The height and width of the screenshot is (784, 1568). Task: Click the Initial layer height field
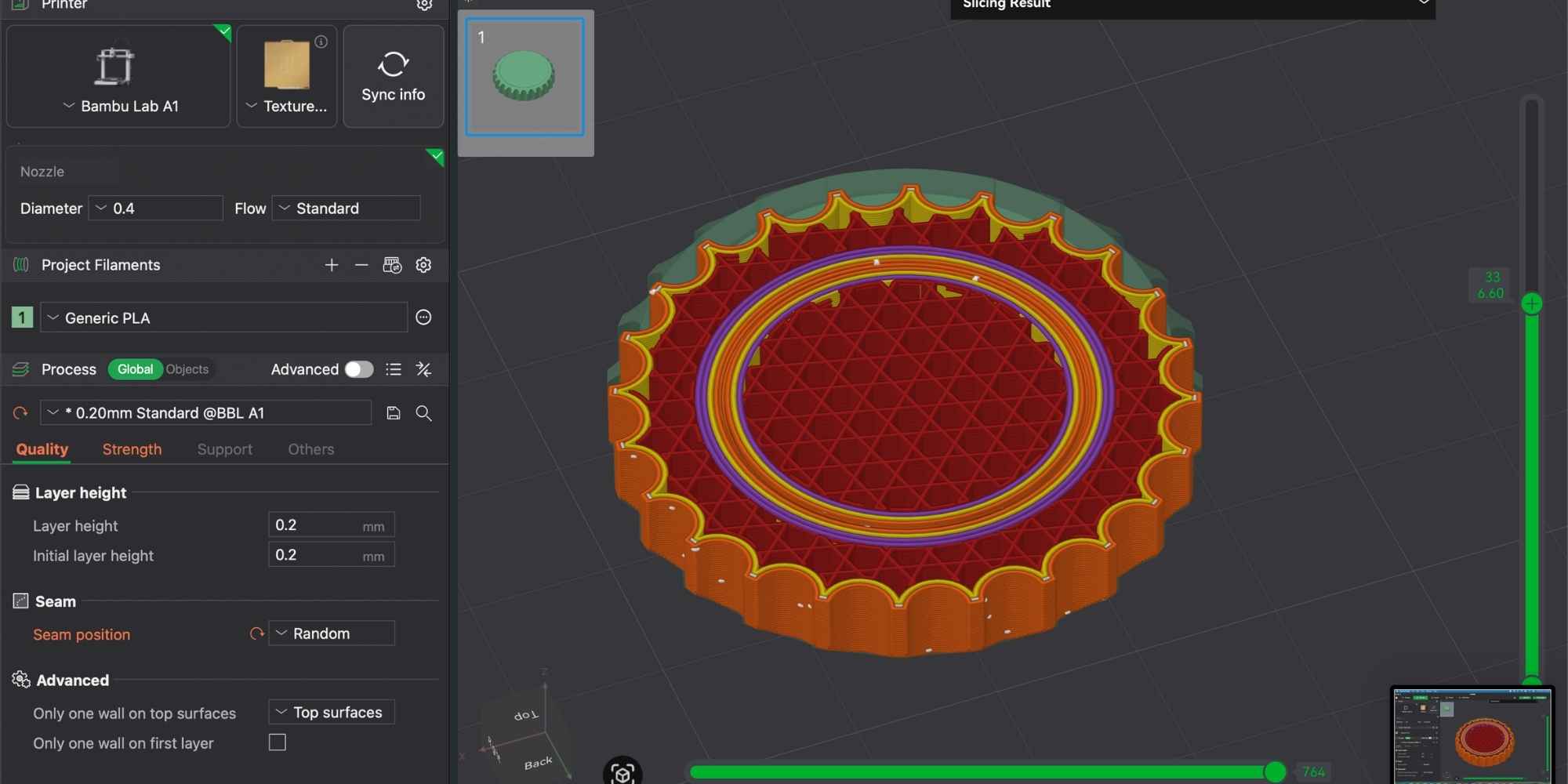pyautogui.click(x=332, y=555)
